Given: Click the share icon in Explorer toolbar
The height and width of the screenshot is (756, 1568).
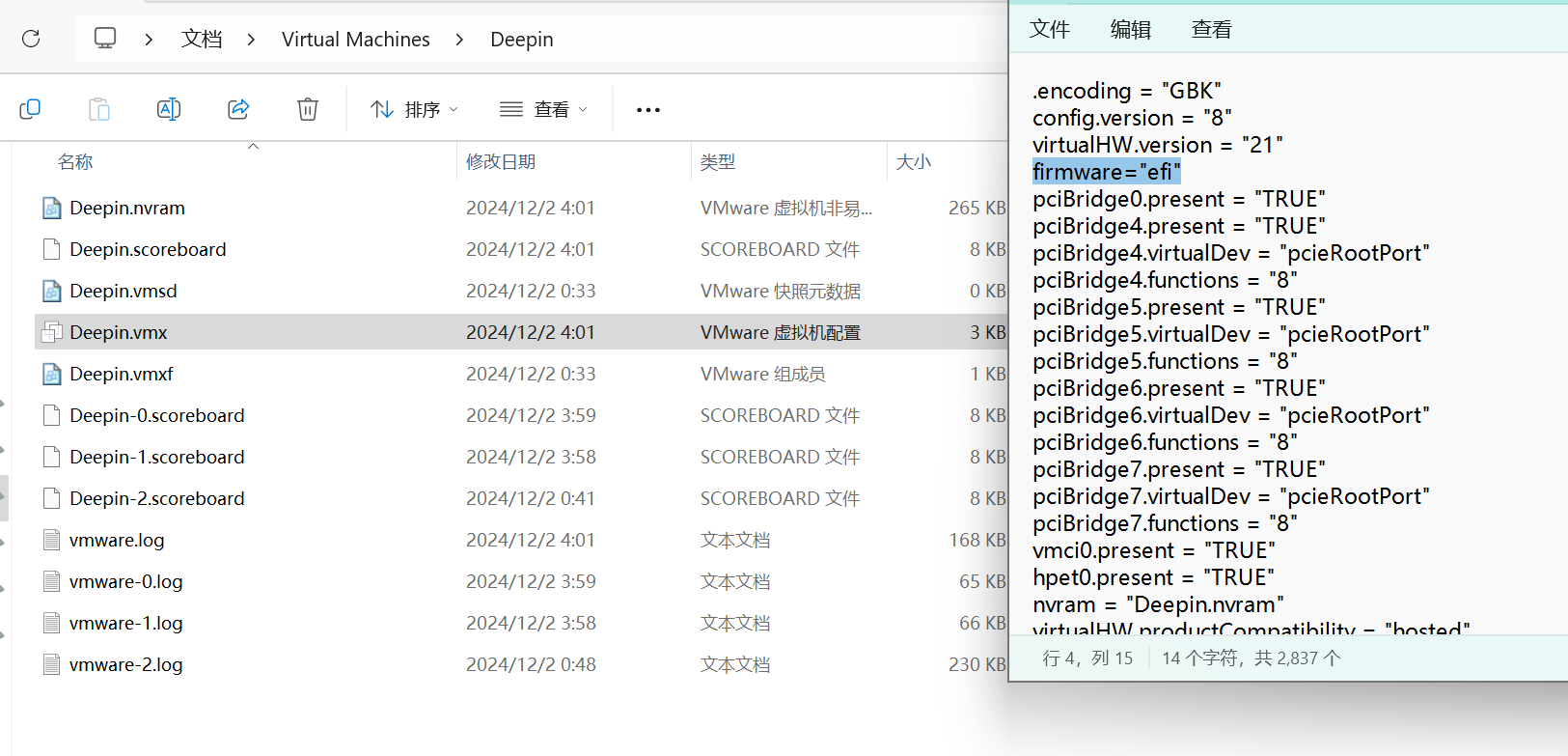Looking at the screenshot, I should point(238,109).
